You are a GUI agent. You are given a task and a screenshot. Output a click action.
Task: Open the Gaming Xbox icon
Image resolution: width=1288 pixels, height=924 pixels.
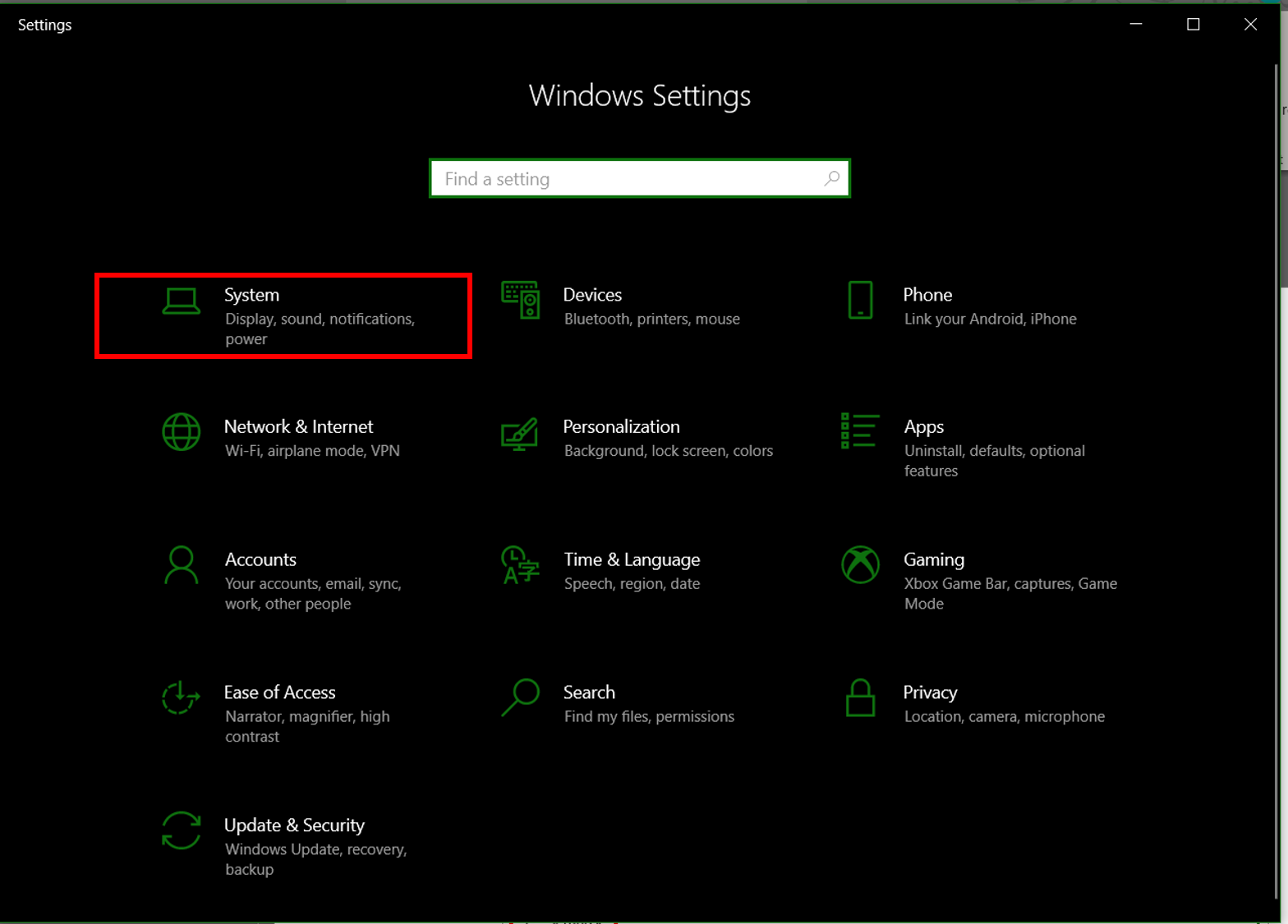click(860, 565)
